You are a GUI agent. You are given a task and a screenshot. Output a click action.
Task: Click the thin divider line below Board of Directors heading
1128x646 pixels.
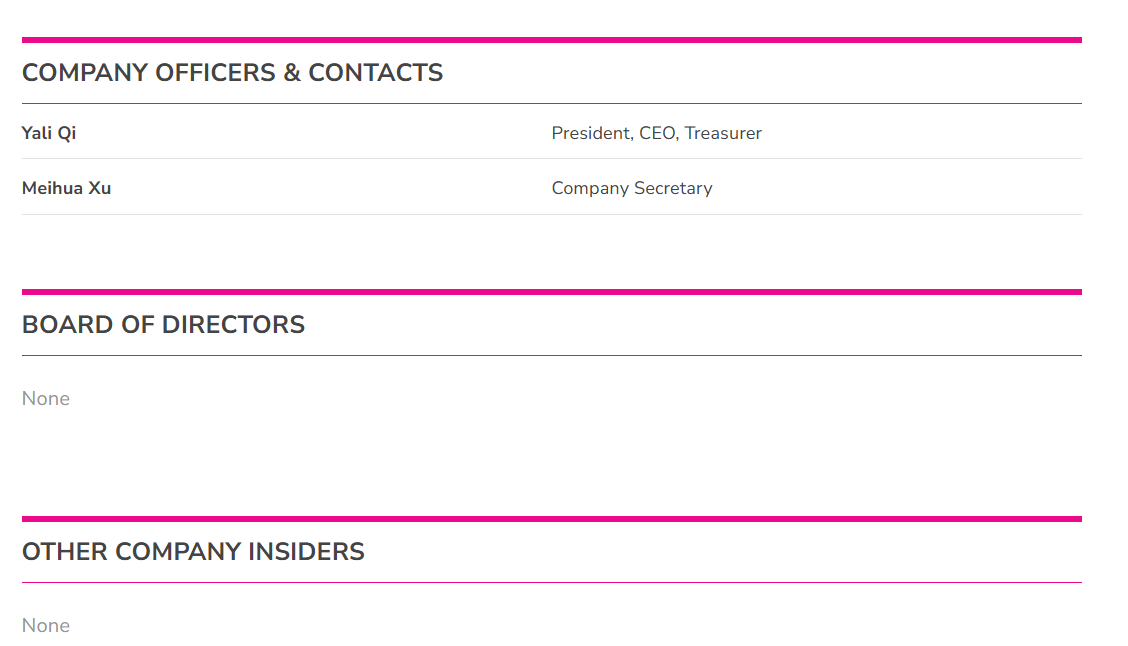click(552, 355)
